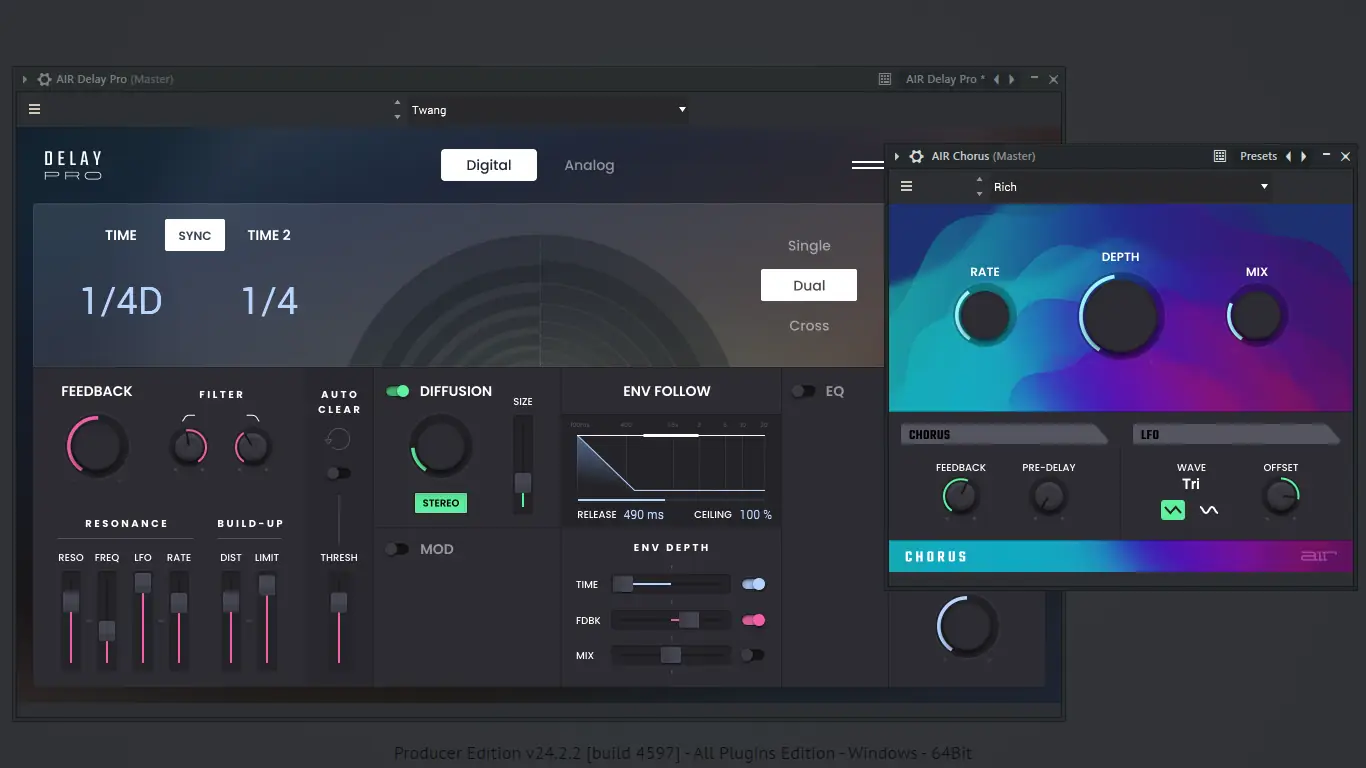Image resolution: width=1366 pixels, height=768 pixels.
Task: Click the Delay Pro Feedback knob
Action: (97, 446)
